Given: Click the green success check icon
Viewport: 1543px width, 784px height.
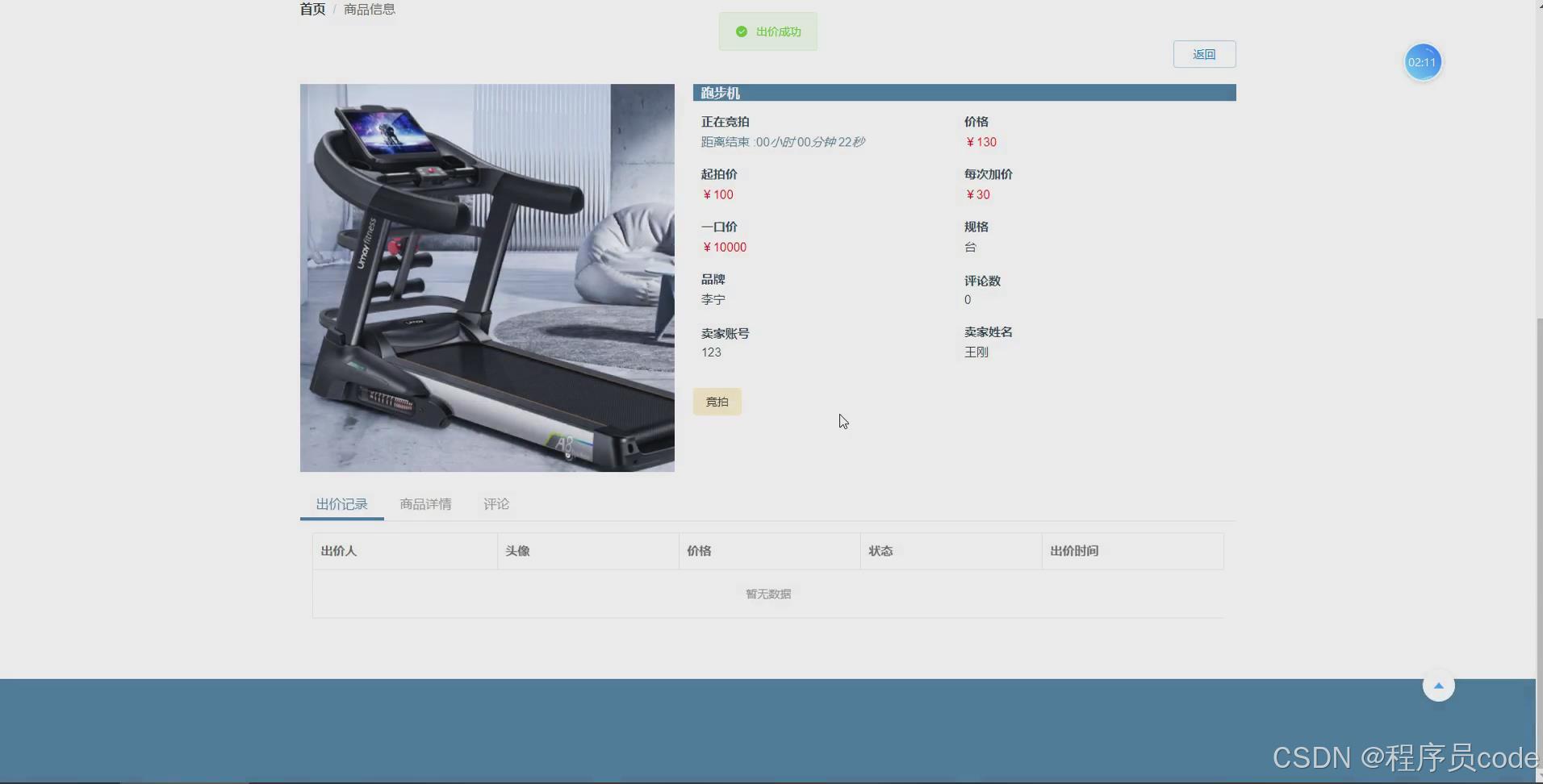Looking at the screenshot, I should [x=741, y=31].
